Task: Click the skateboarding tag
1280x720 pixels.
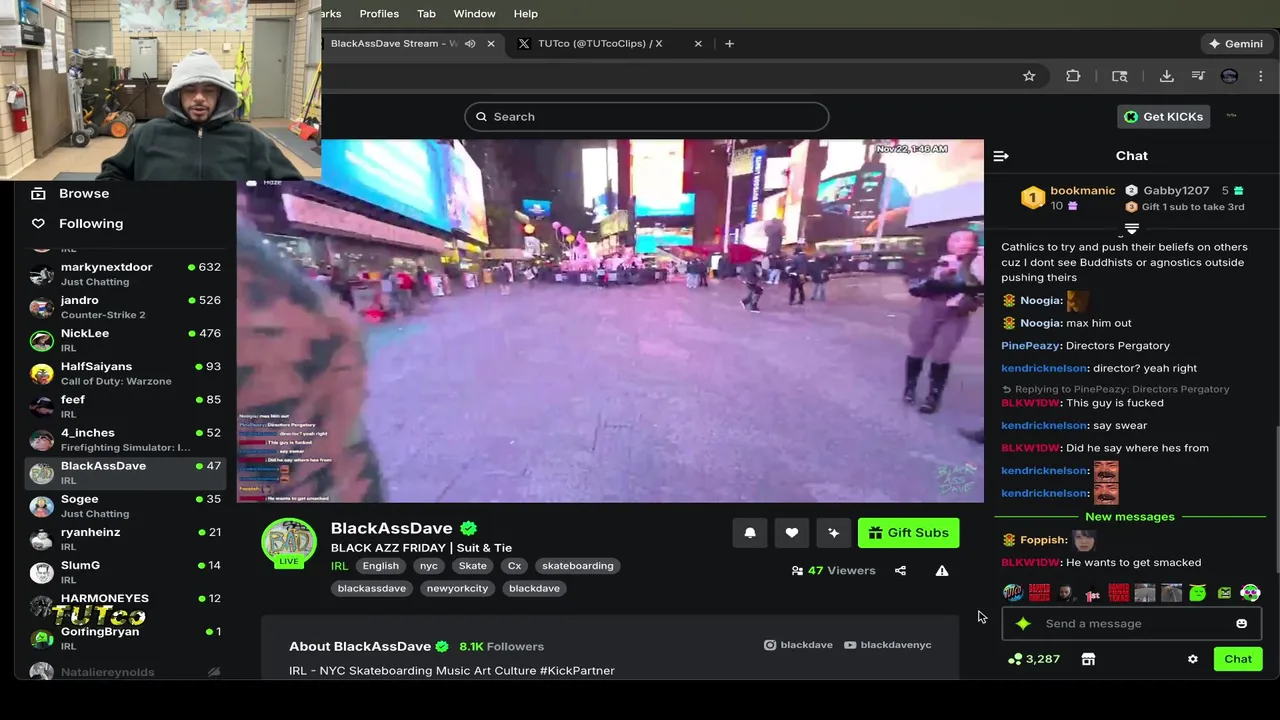Action: (578, 566)
